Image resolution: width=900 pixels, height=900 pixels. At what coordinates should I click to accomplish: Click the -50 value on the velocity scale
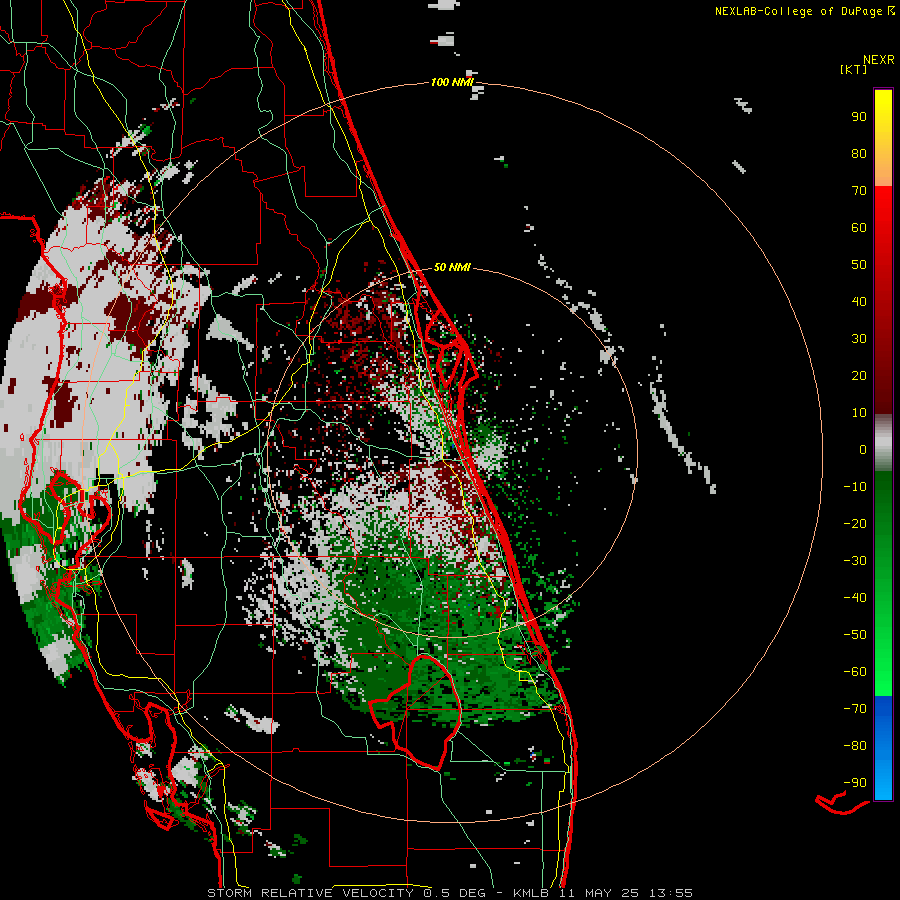855,635
